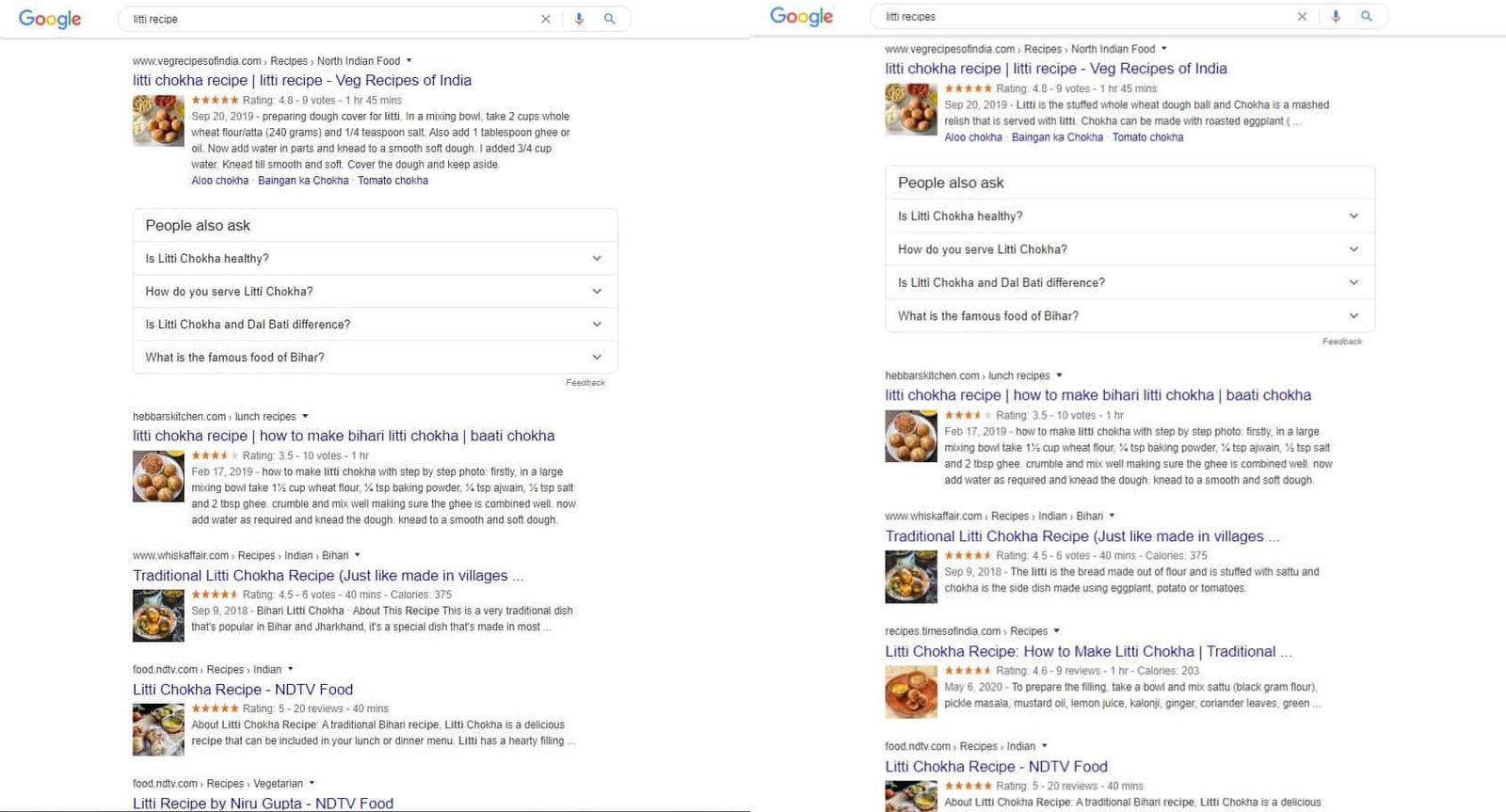This screenshot has width=1506, height=812.
Task: Click 'Baingan ka Chokha' sitelink in left window
Action: (x=303, y=181)
